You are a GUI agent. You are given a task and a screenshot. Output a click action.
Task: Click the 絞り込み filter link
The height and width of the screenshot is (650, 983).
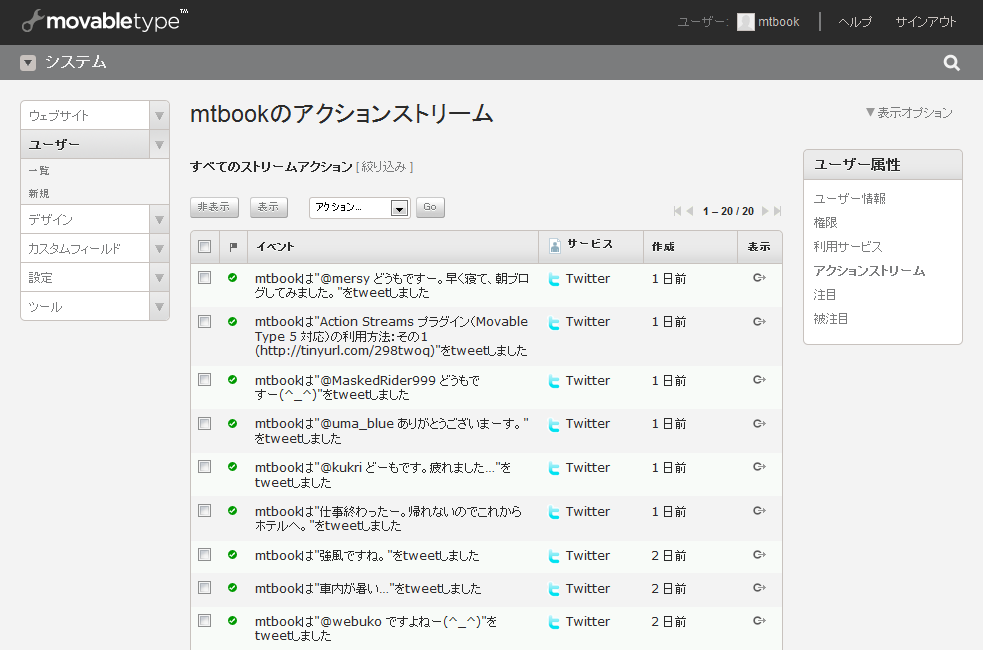tap(384, 167)
